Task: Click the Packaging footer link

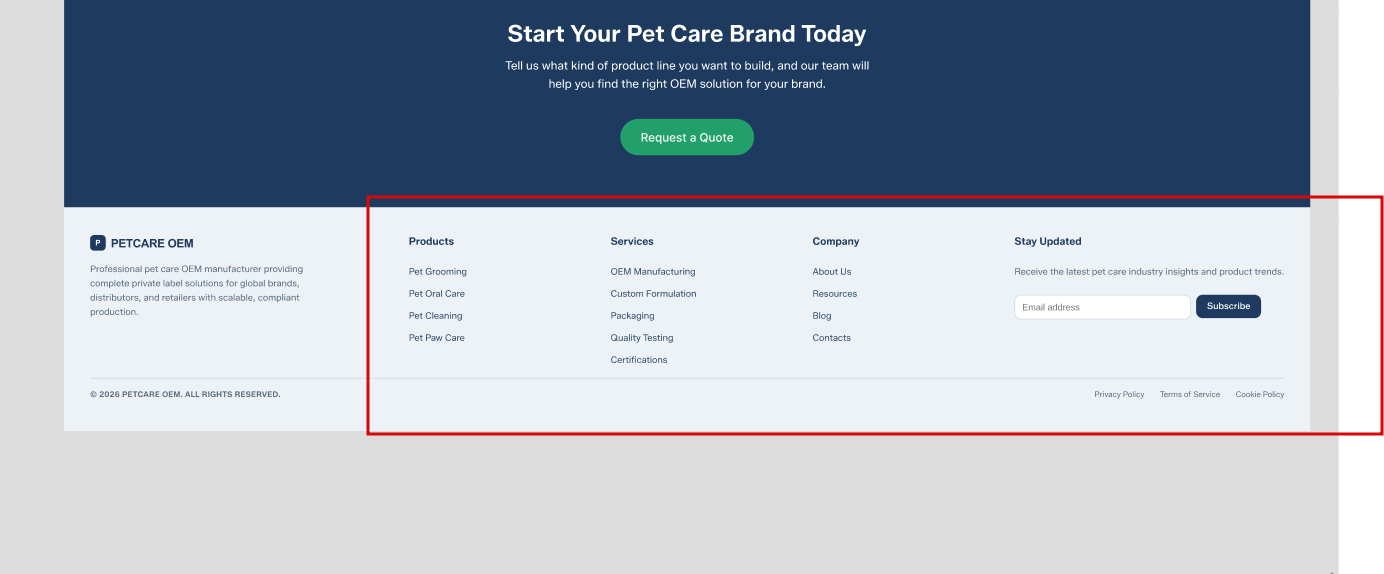Action: click(x=632, y=316)
